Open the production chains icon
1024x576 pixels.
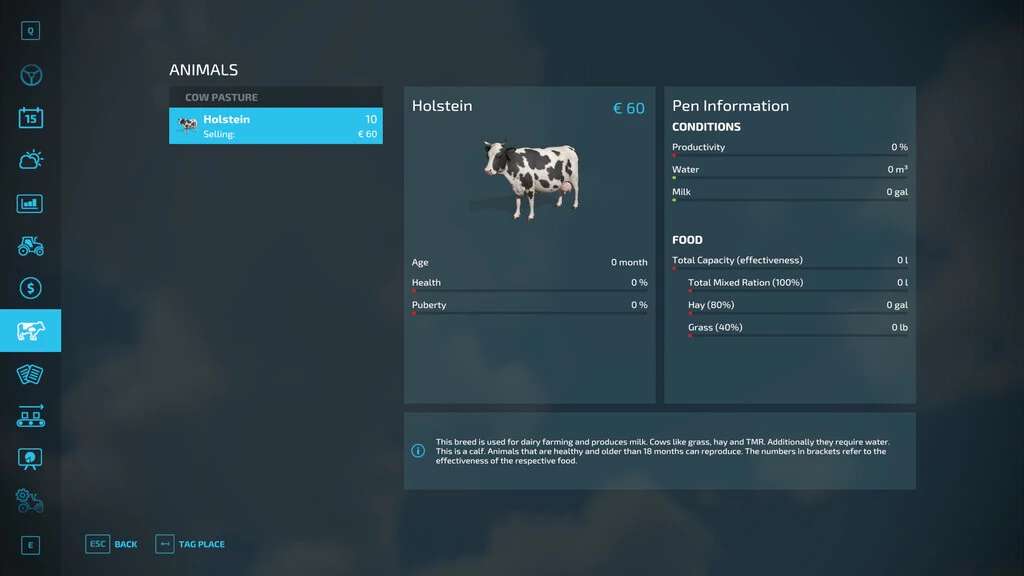pyautogui.click(x=30, y=415)
